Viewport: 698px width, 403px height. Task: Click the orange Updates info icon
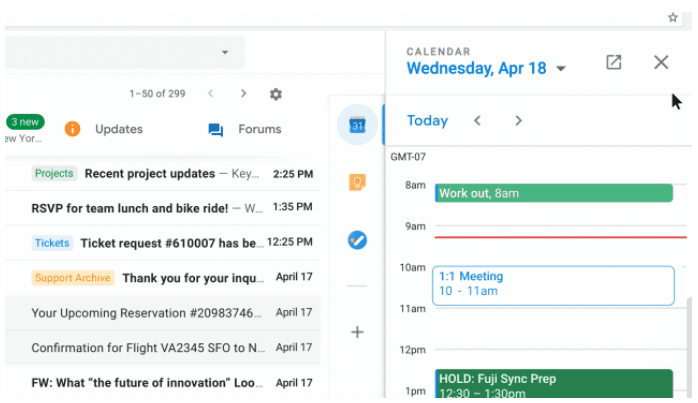click(72, 129)
